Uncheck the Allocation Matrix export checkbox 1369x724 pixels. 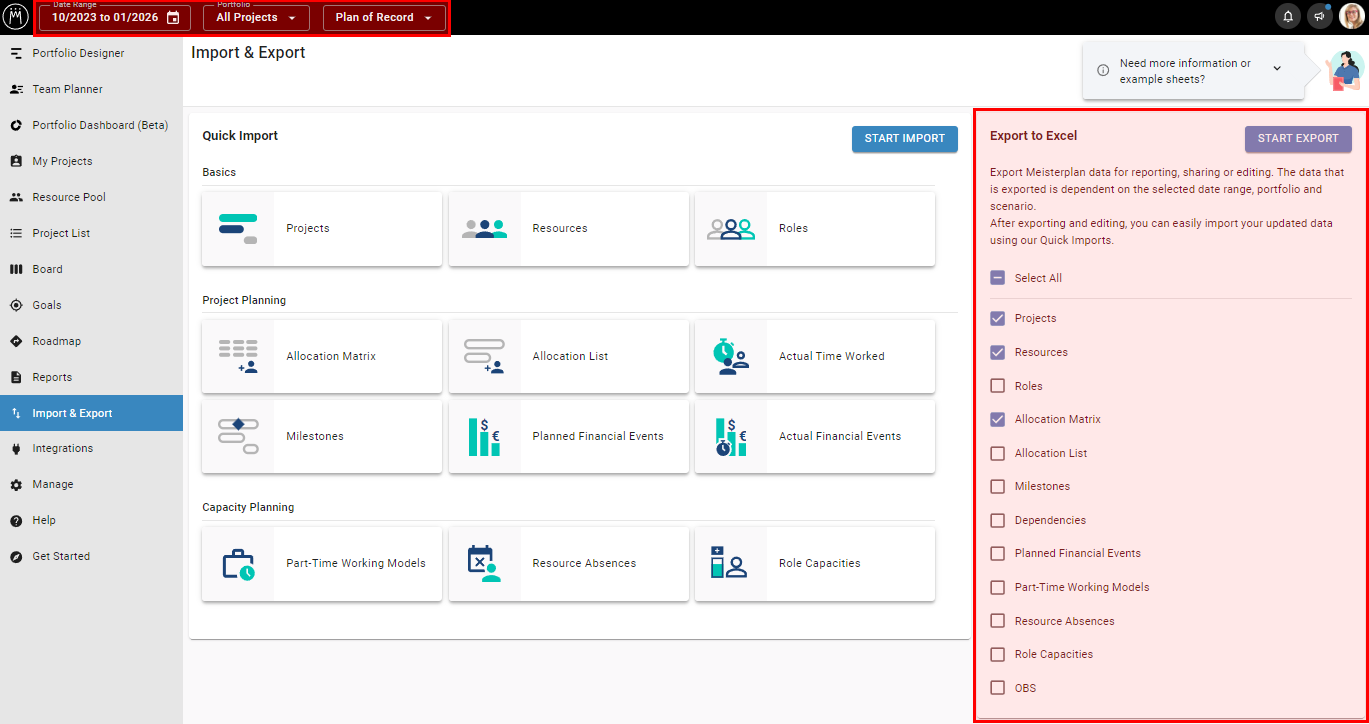pos(997,419)
